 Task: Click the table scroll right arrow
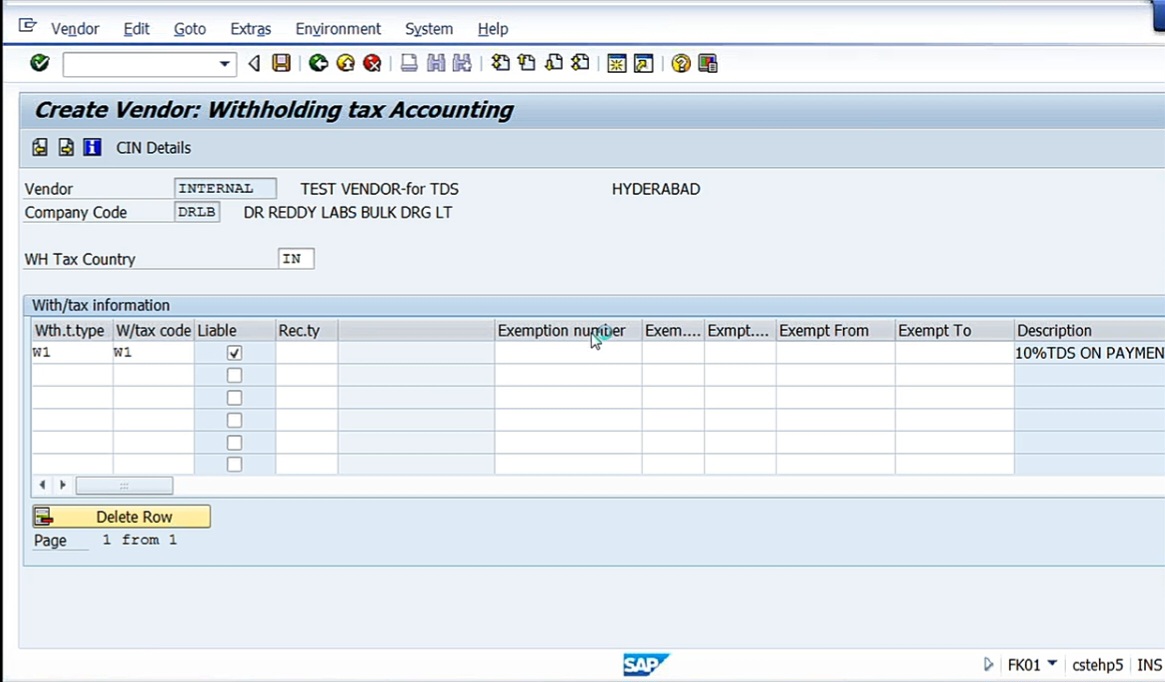[62, 485]
